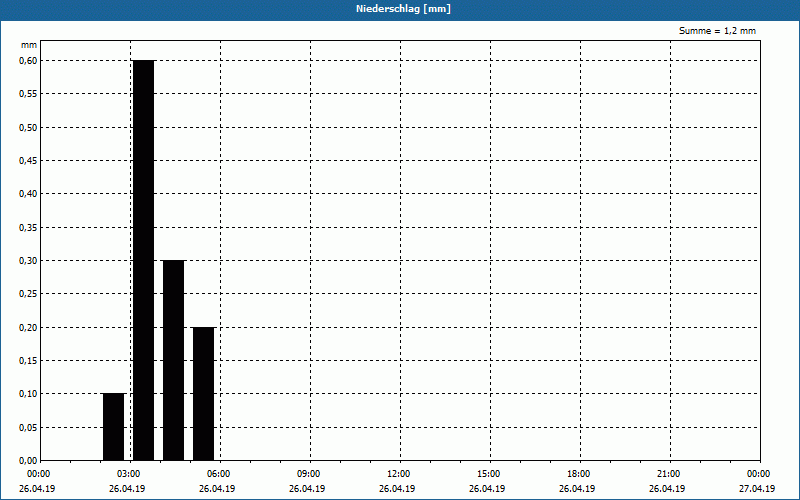800x500 pixels.
Task: Click the 0,15 y-axis value
Action: tap(28, 361)
